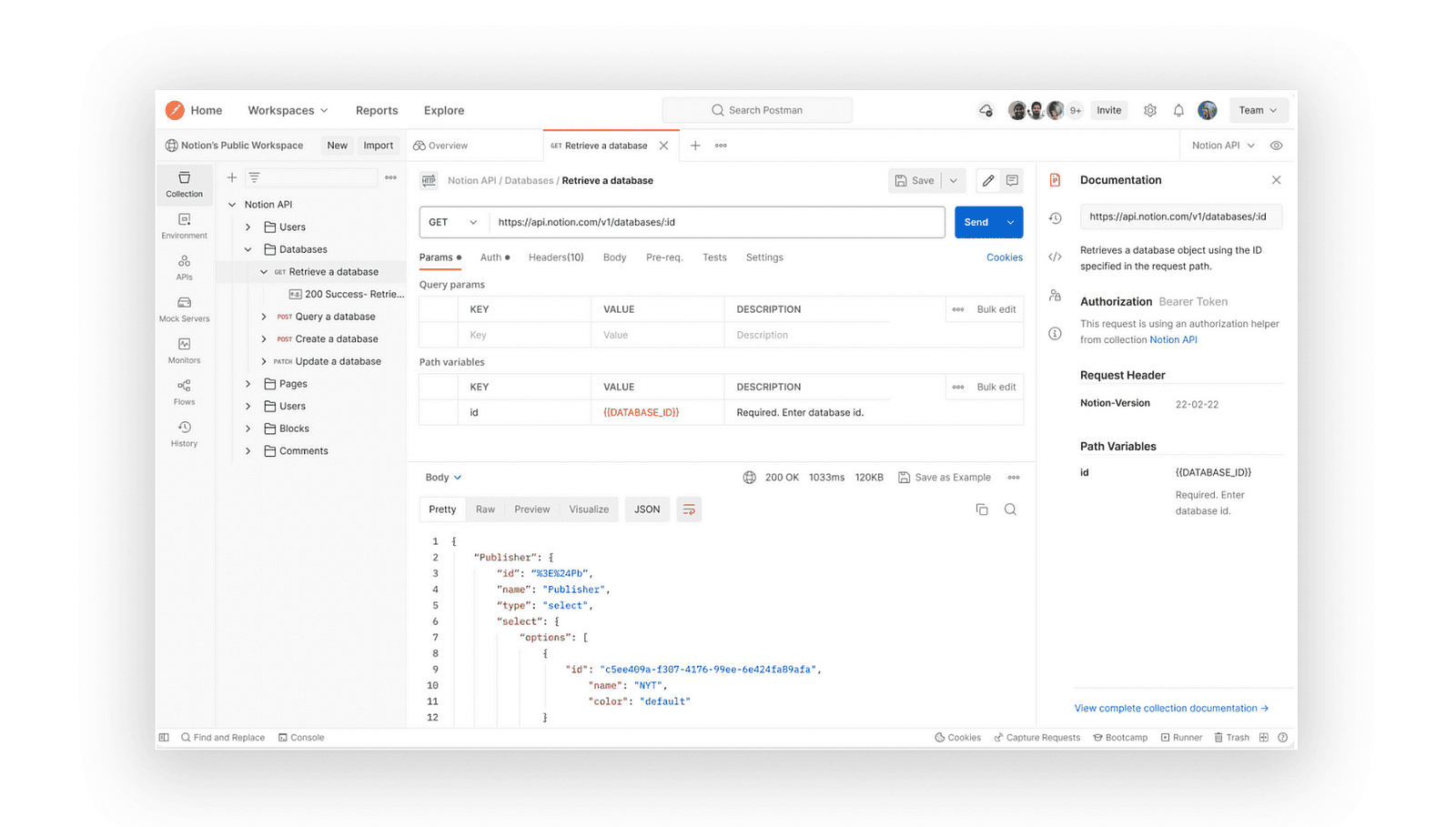Image resolution: width=1456 pixels, height=827 pixels.
Task: Select the Environment sidebar icon
Action: pyautogui.click(x=184, y=226)
